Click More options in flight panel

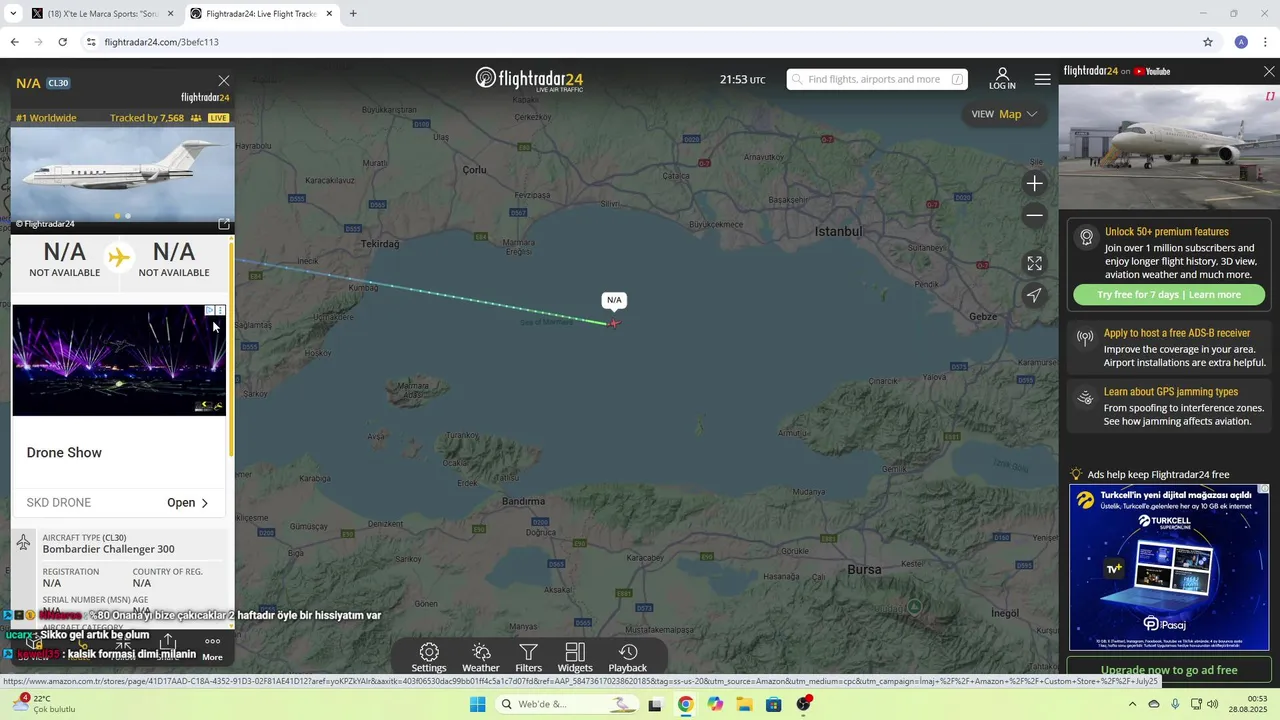point(212,648)
